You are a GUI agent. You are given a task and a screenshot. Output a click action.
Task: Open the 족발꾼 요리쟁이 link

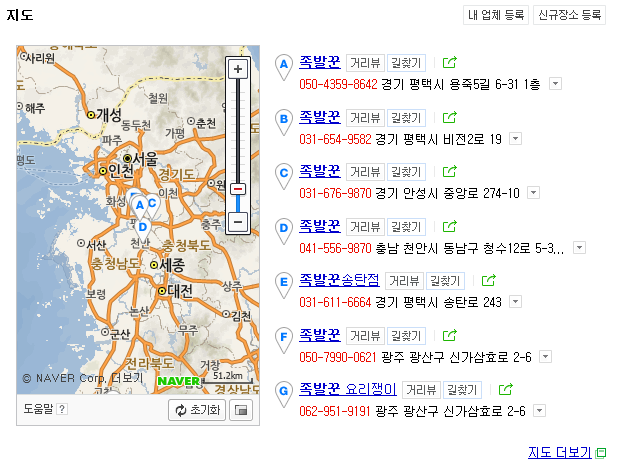click(348, 389)
